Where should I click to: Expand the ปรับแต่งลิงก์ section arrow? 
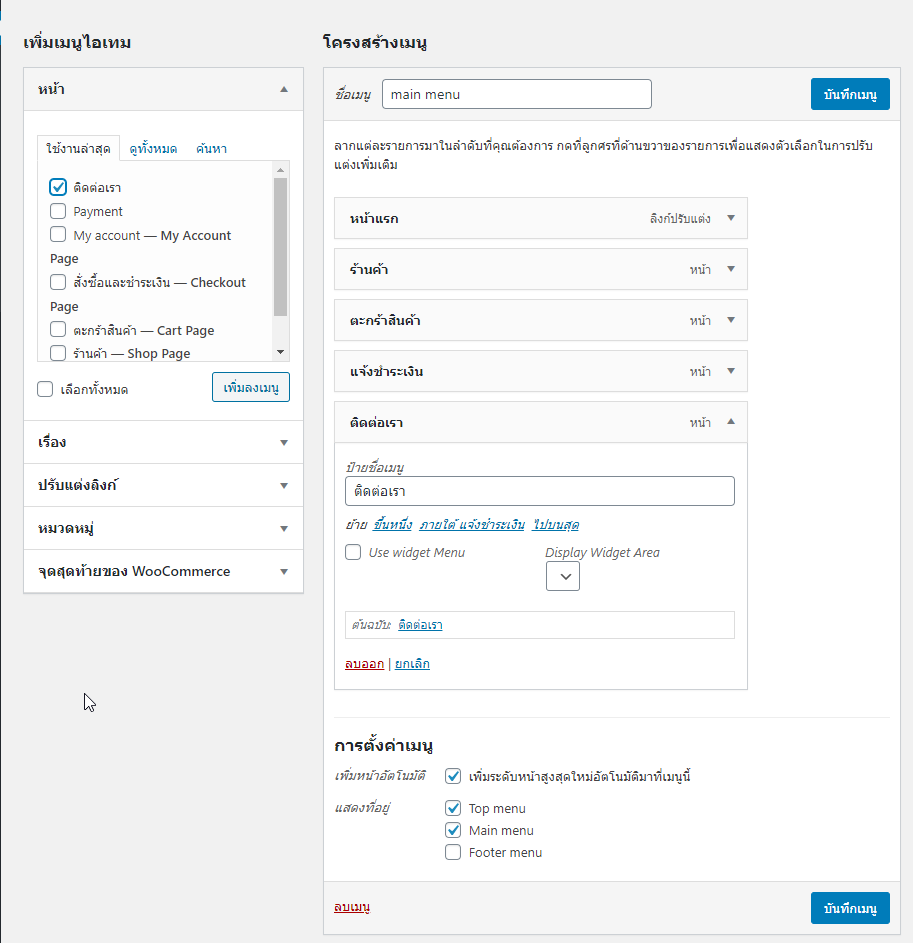[284, 485]
